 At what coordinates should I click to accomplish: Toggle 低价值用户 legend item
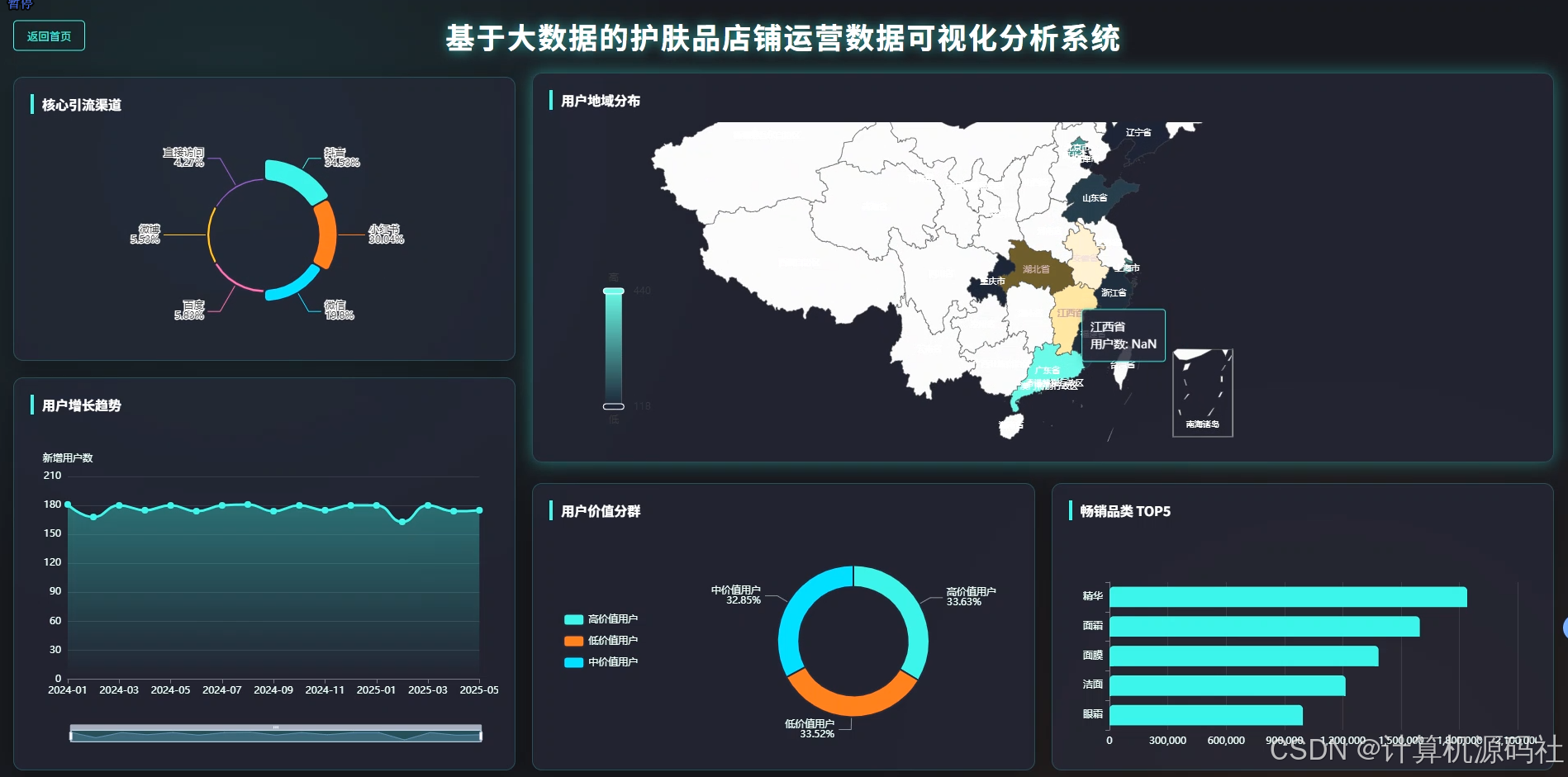point(601,641)
